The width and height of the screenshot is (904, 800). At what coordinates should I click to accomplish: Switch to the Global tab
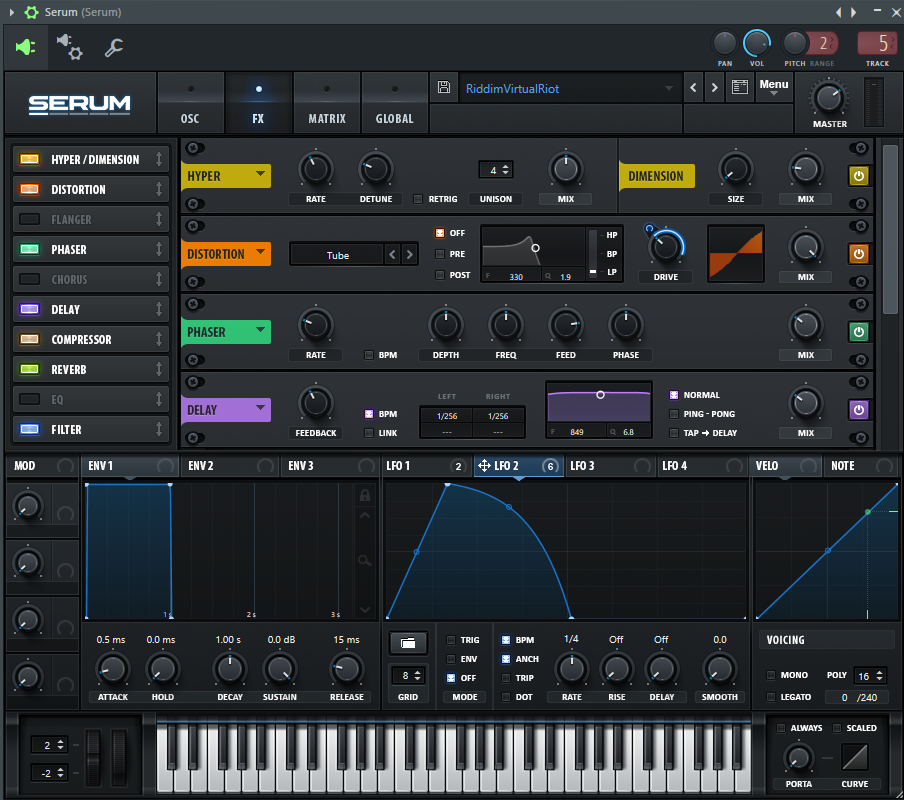(x=395, y=103)
